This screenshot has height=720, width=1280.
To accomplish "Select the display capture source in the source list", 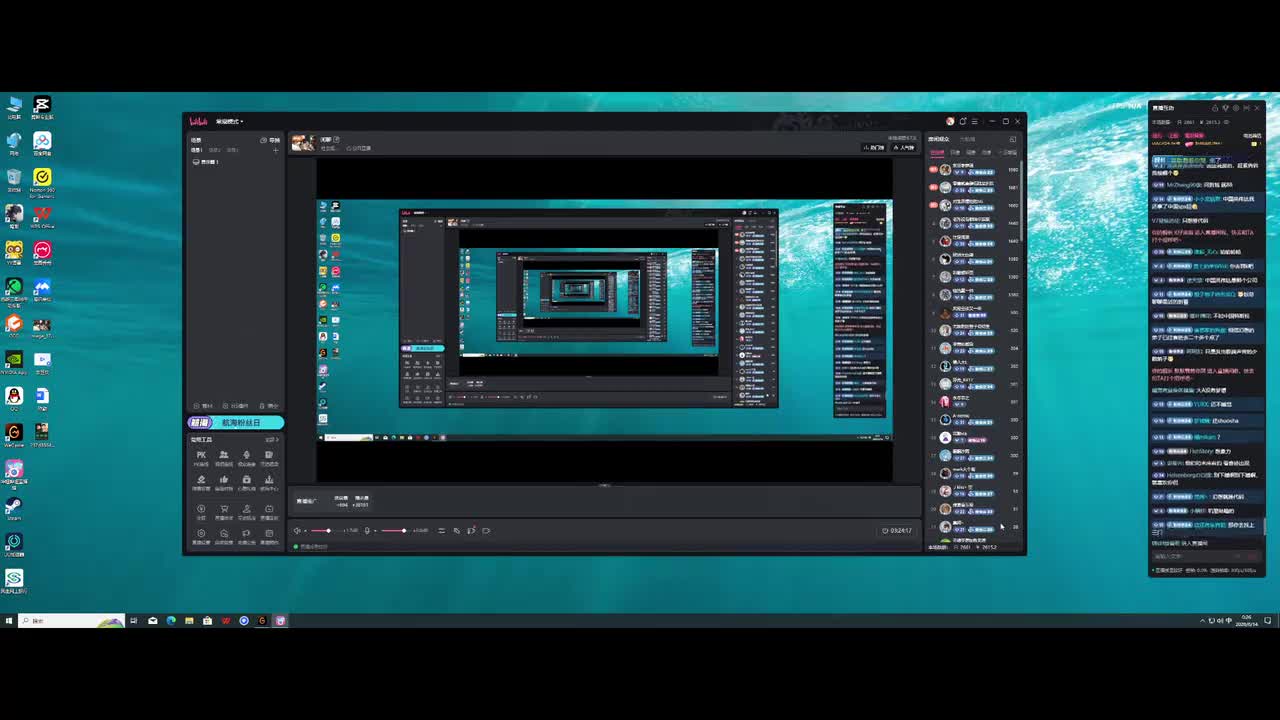I will pos(205,162).
